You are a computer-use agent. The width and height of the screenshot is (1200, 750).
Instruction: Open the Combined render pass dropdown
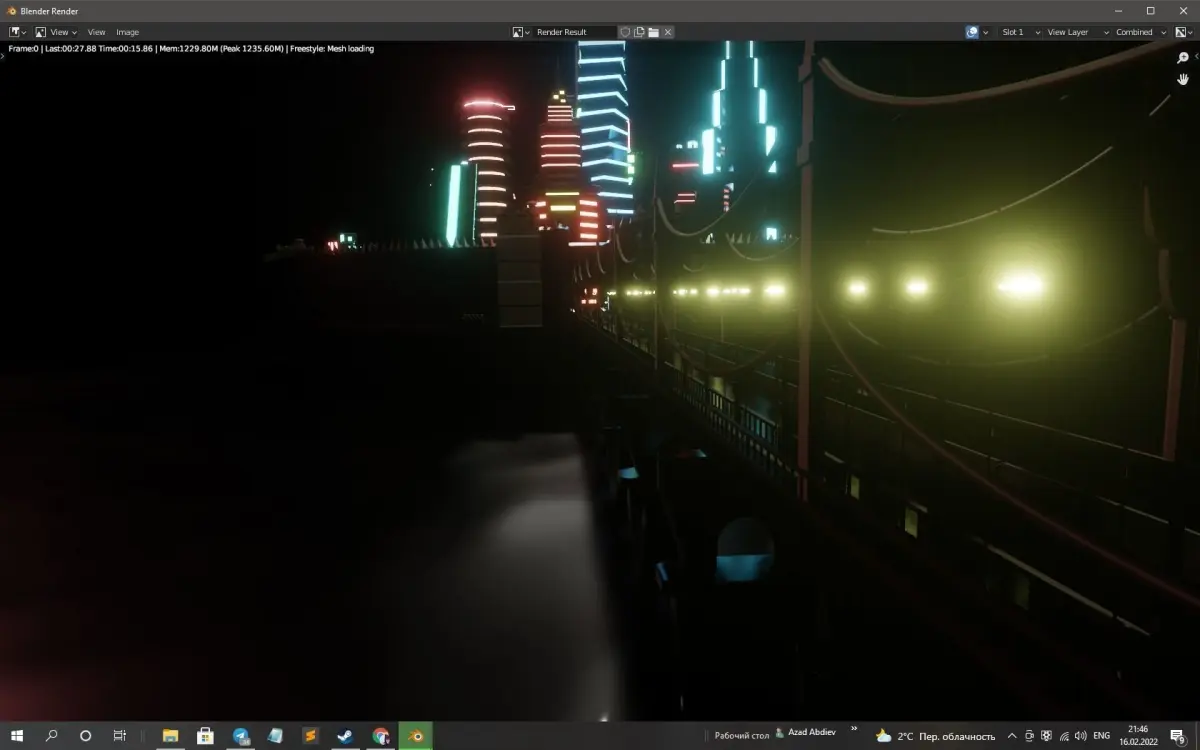tap(1142, 32)
